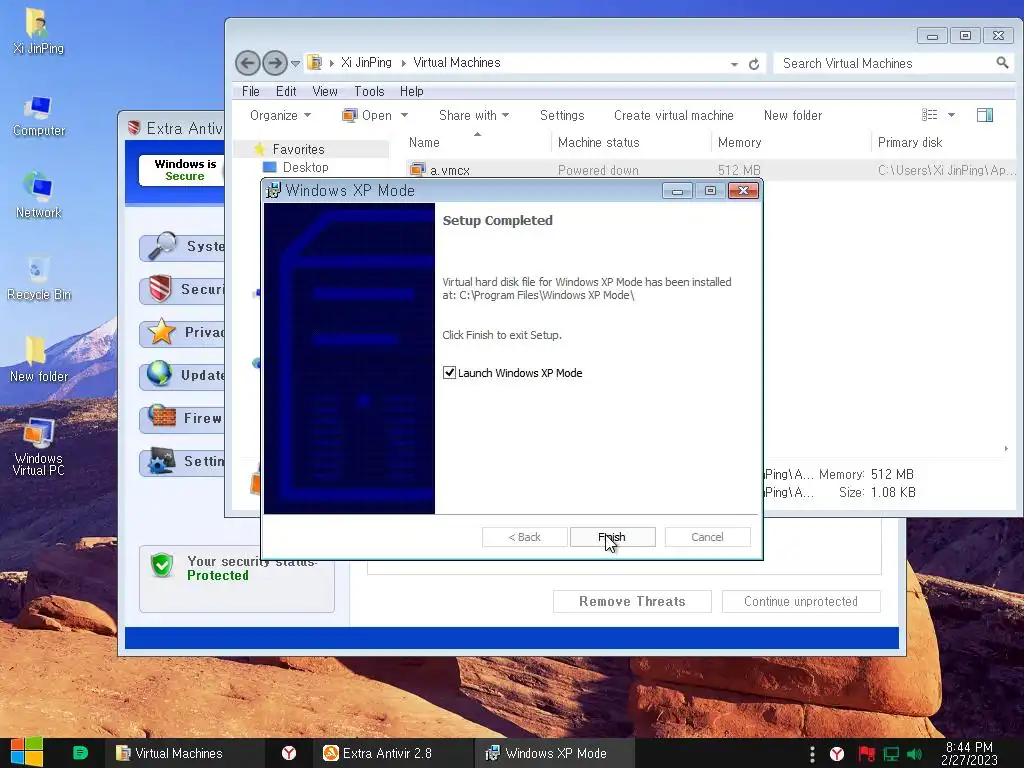Click the Security shield icon in Extra Antivir

click(x=160, y=289)
